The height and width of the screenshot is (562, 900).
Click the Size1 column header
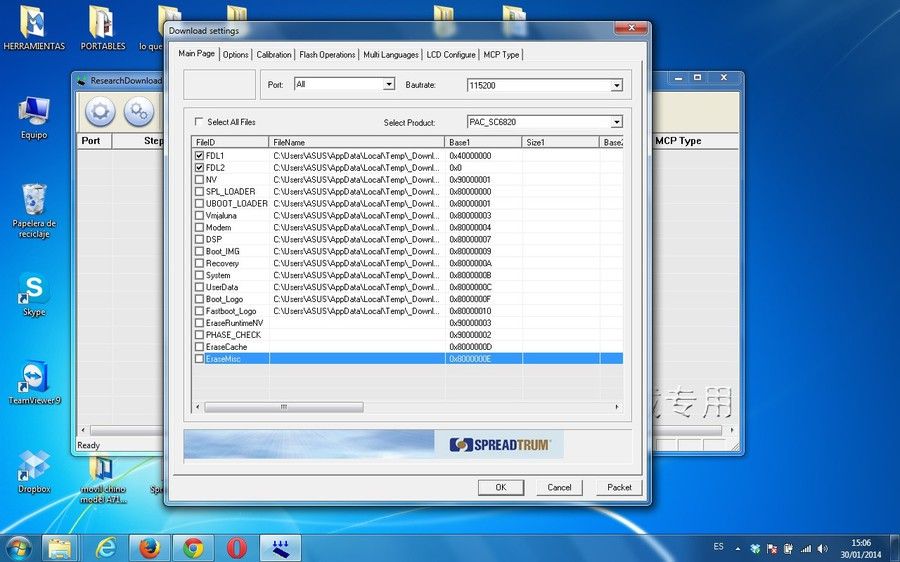(560, 142)
